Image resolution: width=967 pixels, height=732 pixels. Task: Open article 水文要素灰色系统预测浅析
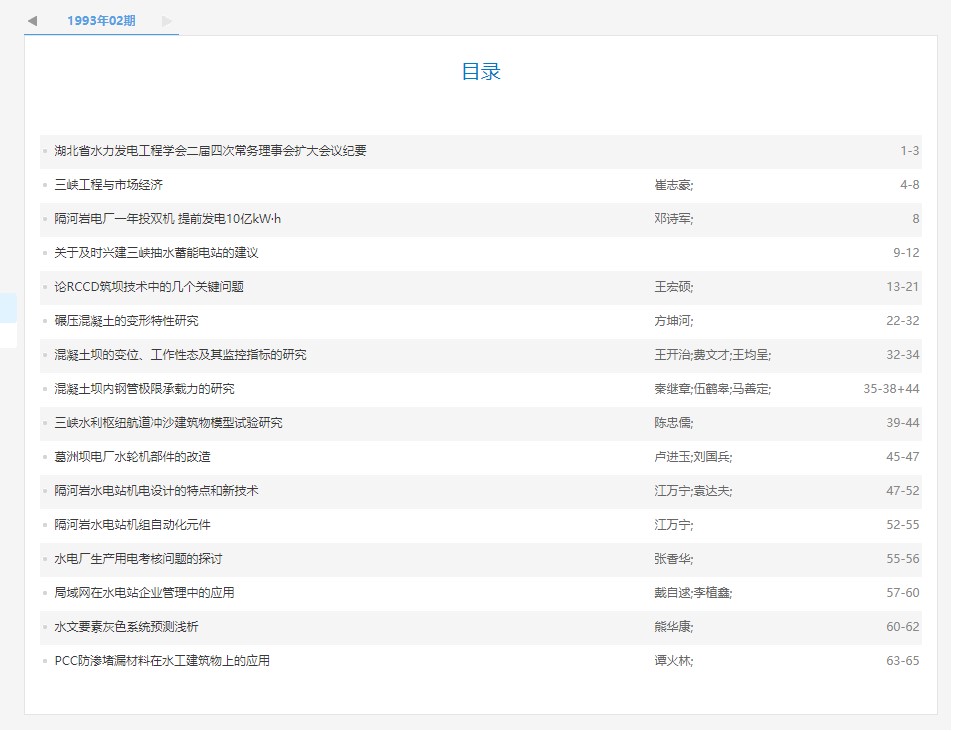[126, 627]
